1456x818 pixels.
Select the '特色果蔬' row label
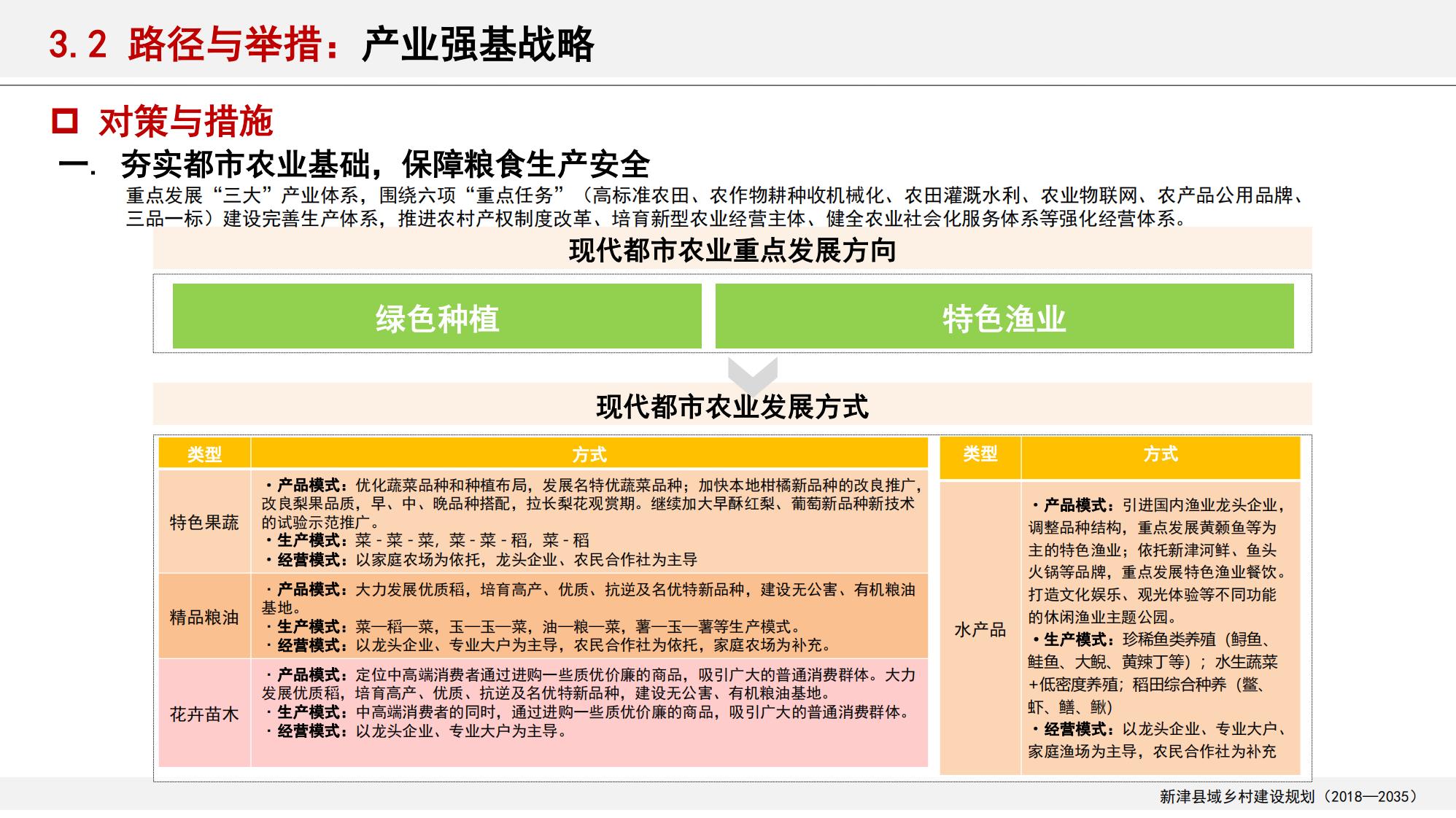point(204,522)
